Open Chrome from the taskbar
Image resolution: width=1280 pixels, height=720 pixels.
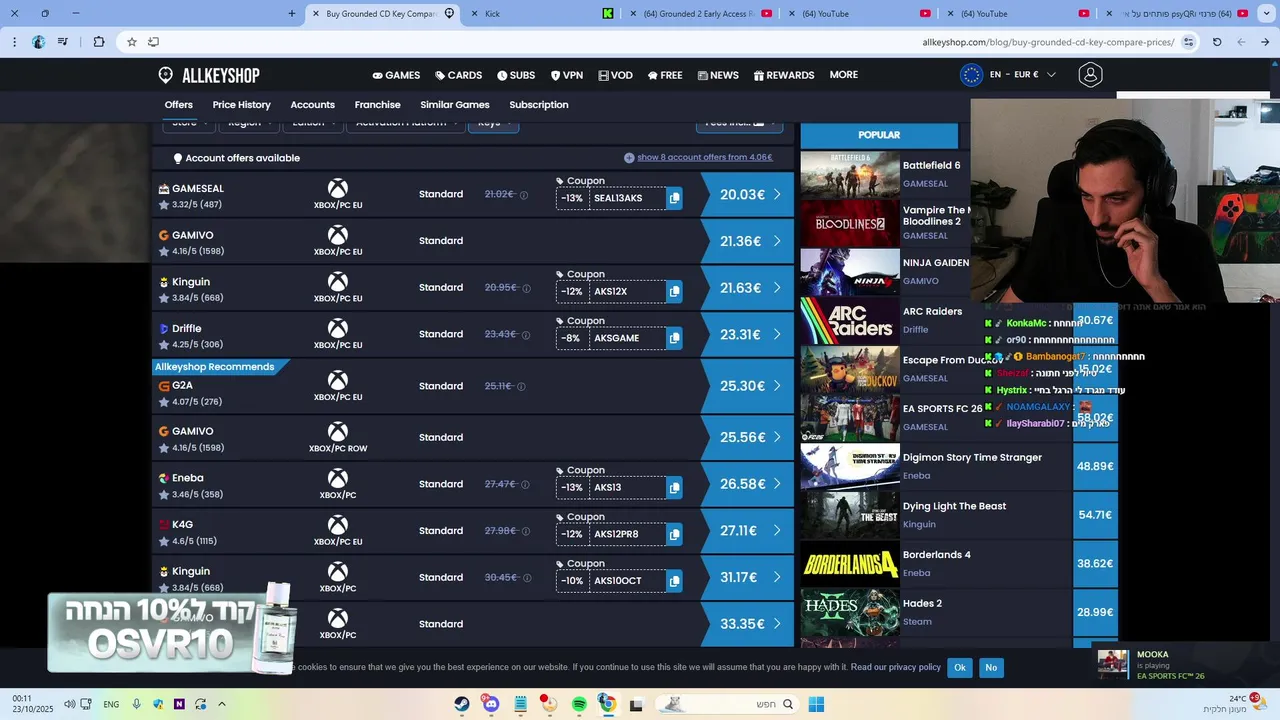(x=607, y=704)
